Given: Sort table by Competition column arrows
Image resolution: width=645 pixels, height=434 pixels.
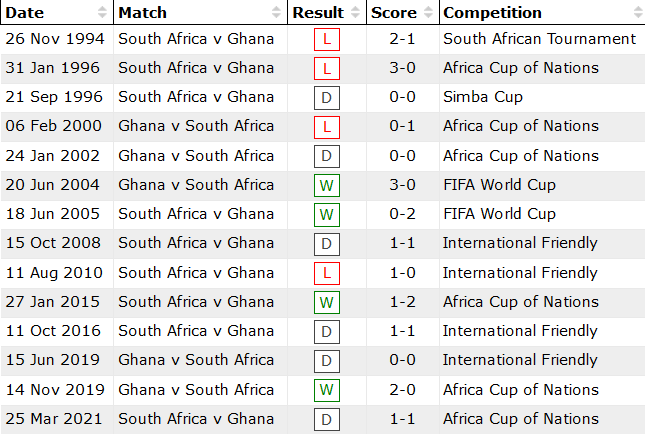Looking at the screenshot, I should 638,13.
